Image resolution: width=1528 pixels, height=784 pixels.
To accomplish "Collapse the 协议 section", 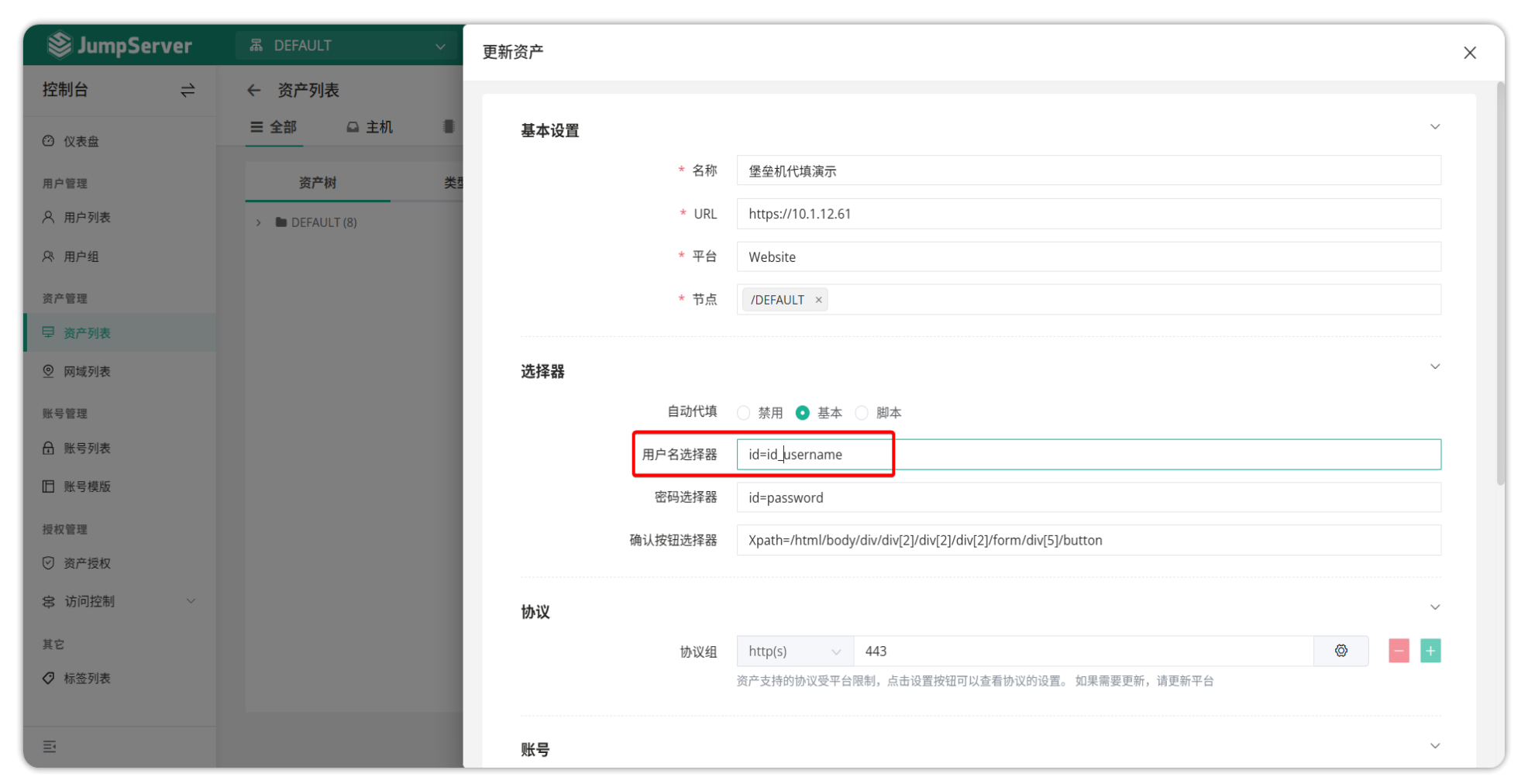I will pos(1435,607).
